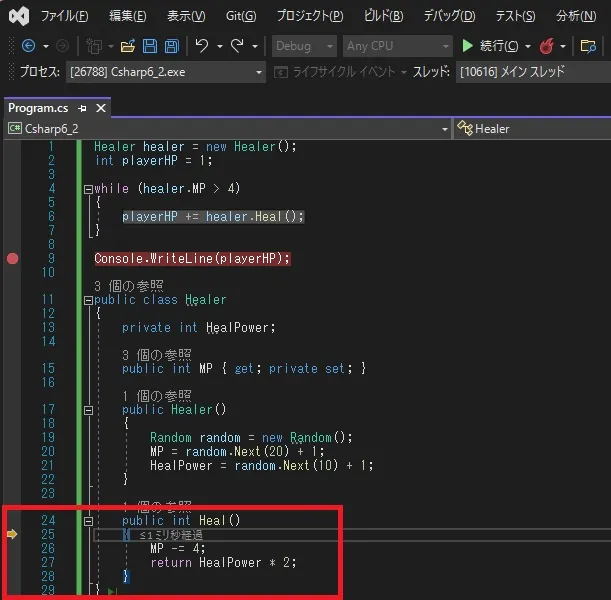Open the デバッグ(D) menu

(448, 16)
